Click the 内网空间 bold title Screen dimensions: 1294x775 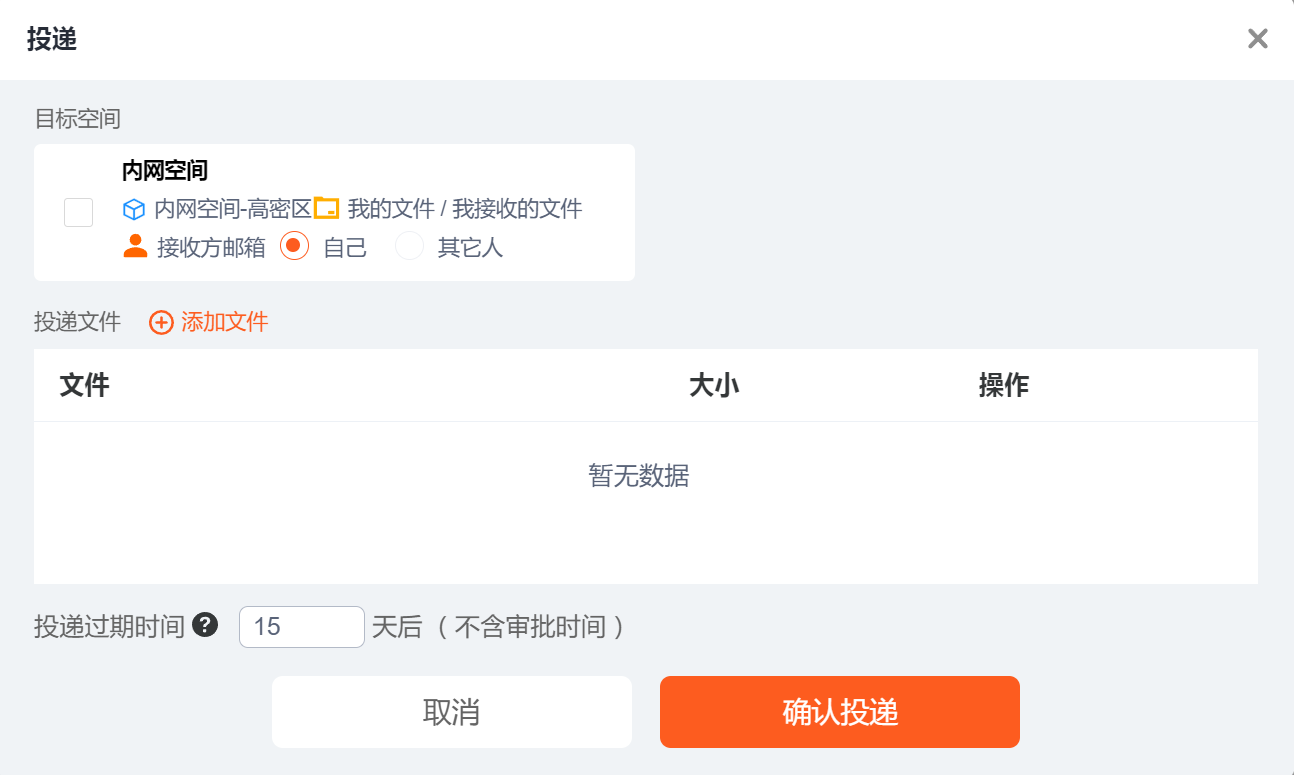pyautogui.click(x=164, y=171)
